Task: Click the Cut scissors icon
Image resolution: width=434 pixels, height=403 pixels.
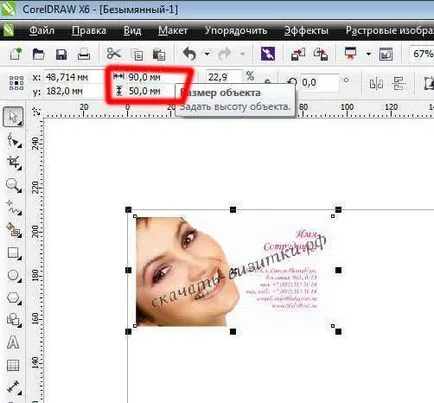Action: 114,54
